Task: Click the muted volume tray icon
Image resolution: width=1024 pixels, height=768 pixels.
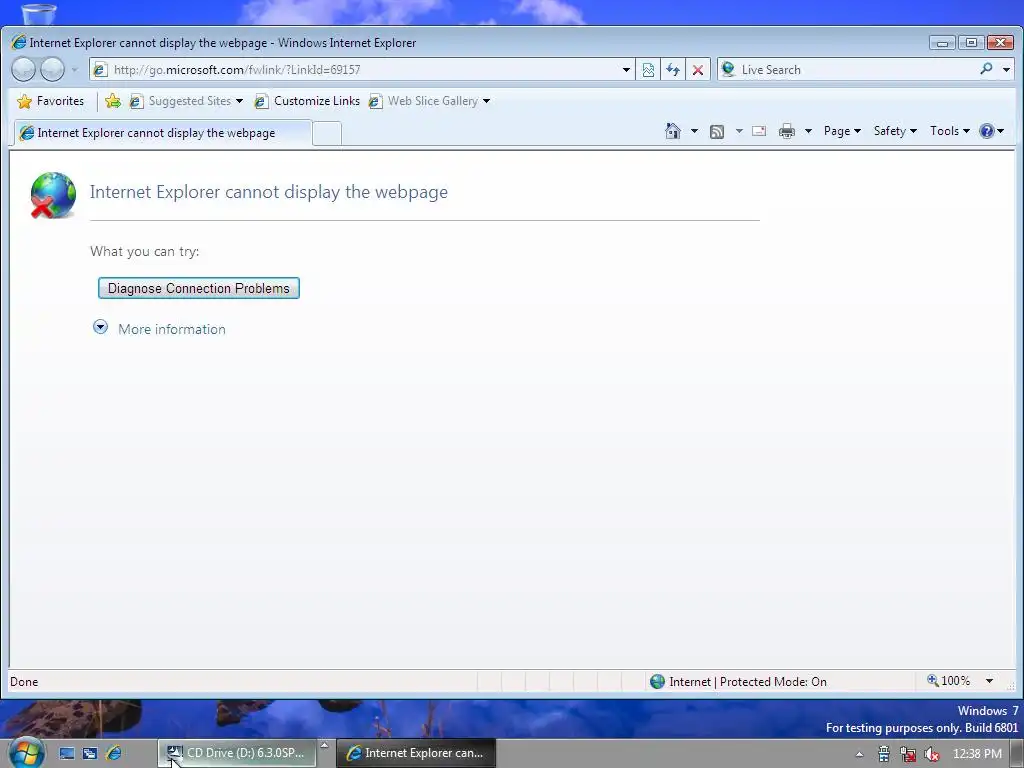Action: 931,754
